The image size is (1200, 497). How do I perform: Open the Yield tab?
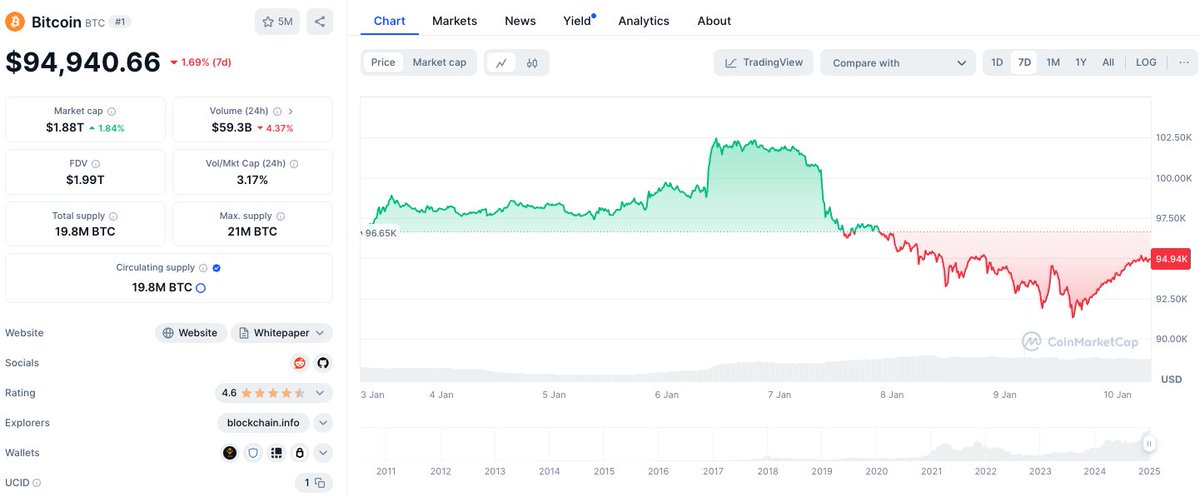point(577,20)
